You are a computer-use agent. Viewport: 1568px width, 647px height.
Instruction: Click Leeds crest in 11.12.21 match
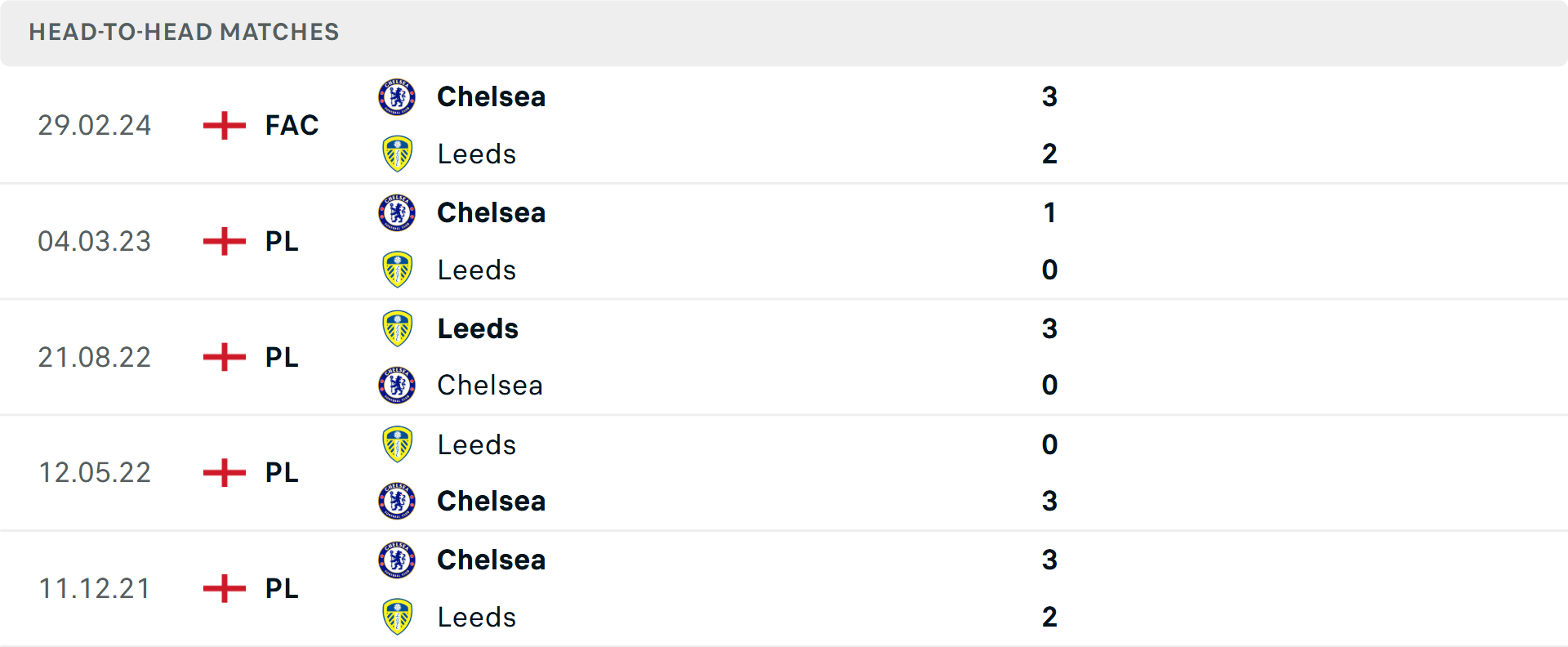pos(397,617)
